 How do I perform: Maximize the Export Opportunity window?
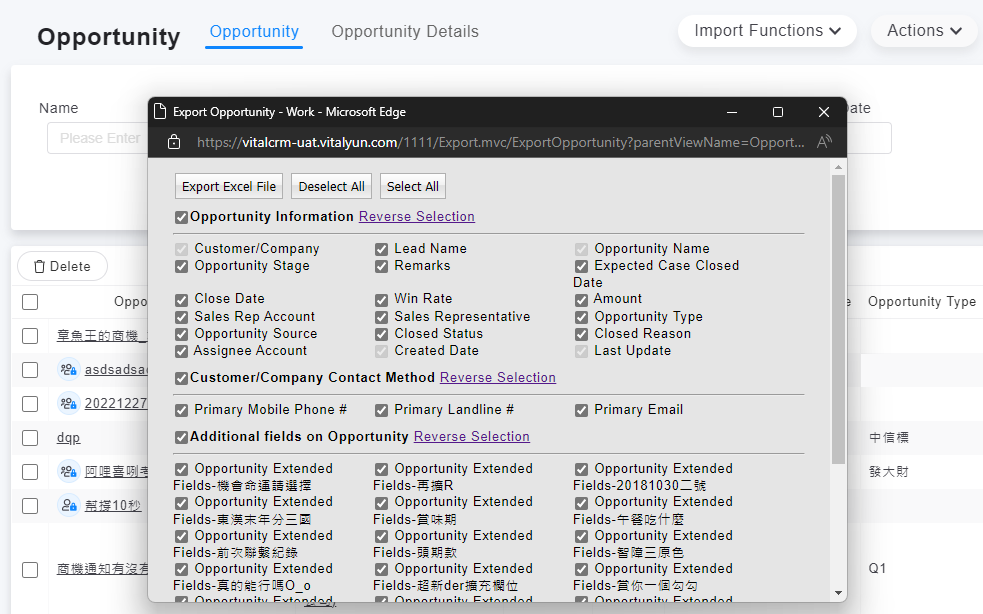click(x=778, y=112)
